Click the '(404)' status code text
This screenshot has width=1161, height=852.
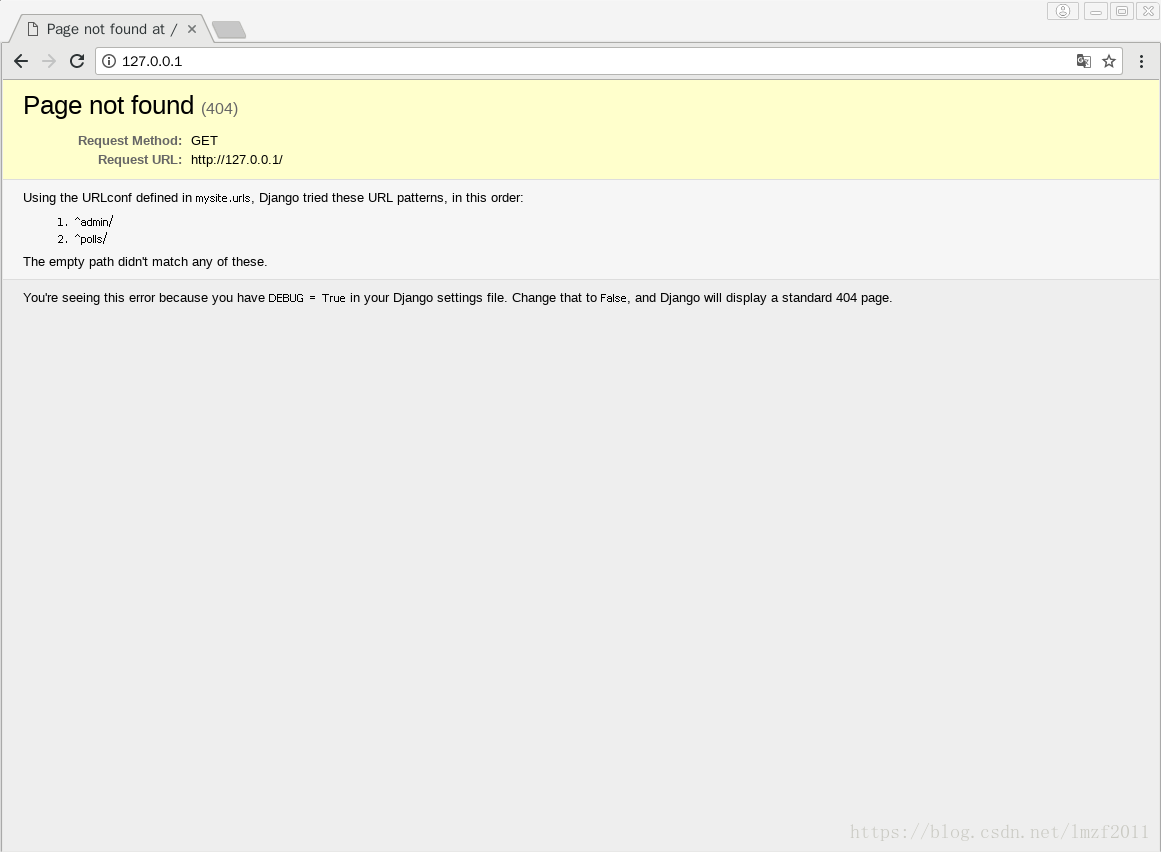pyautogui.click(x=219, y=109)
